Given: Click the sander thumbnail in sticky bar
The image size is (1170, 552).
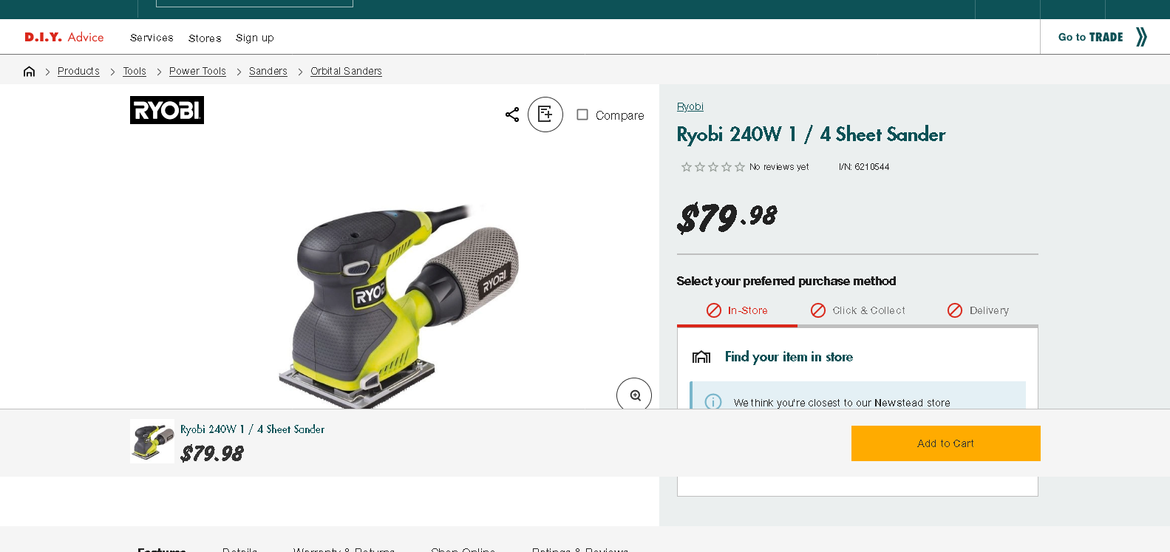Looking at the screenshot, I should [x=152, y=441].
